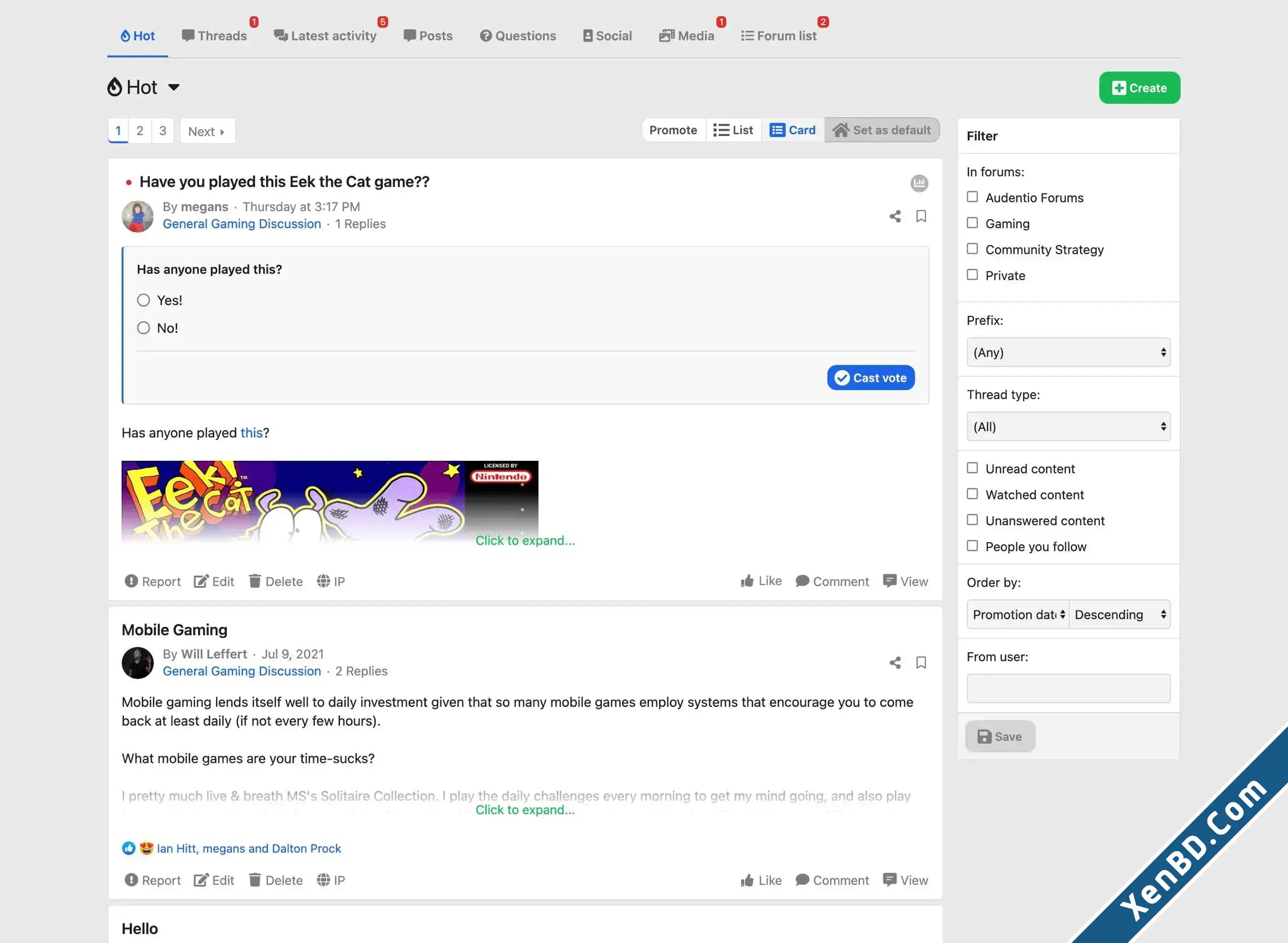This screenshot has width=1288, height=943.
Task: Check the Audentio Forums filter
Action: coord(972,197)
